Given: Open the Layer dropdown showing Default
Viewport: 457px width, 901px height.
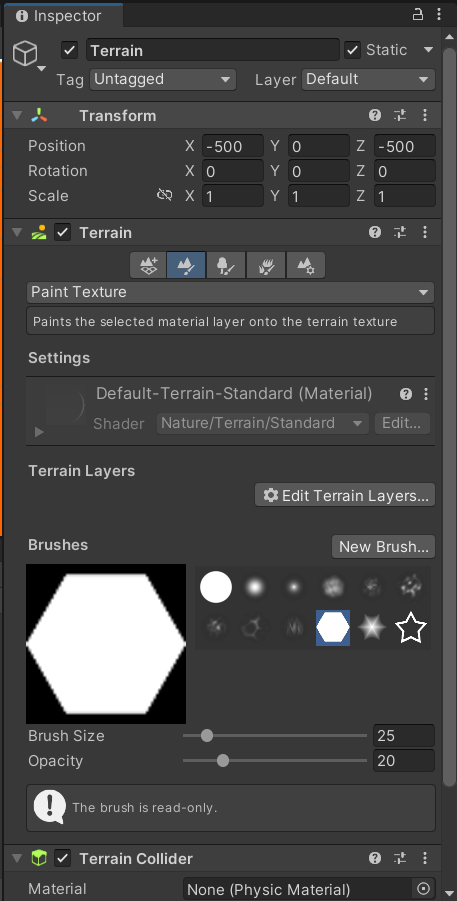Looking at the screenshot, I should (368, 79).
